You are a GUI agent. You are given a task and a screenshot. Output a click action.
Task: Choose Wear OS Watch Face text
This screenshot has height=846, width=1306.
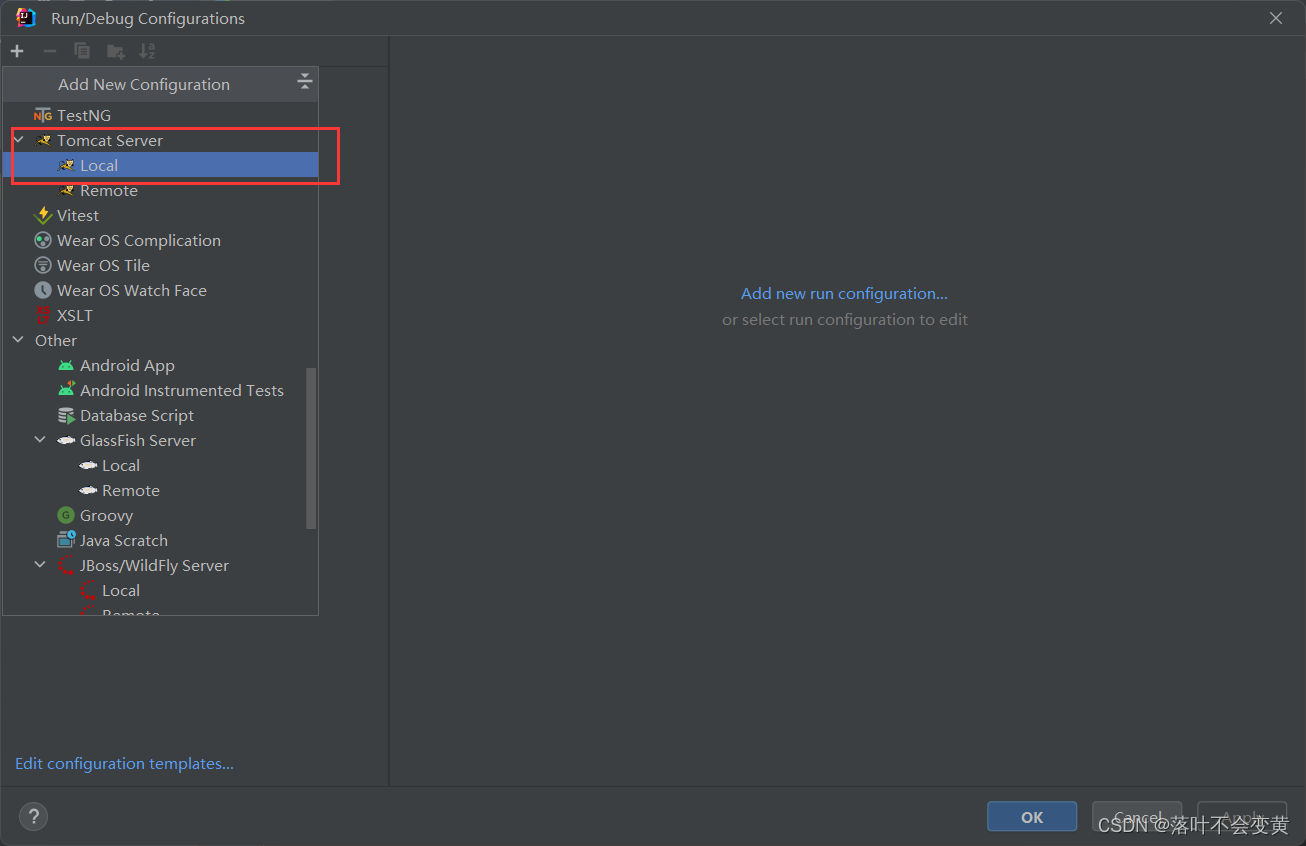click(132, 291)
